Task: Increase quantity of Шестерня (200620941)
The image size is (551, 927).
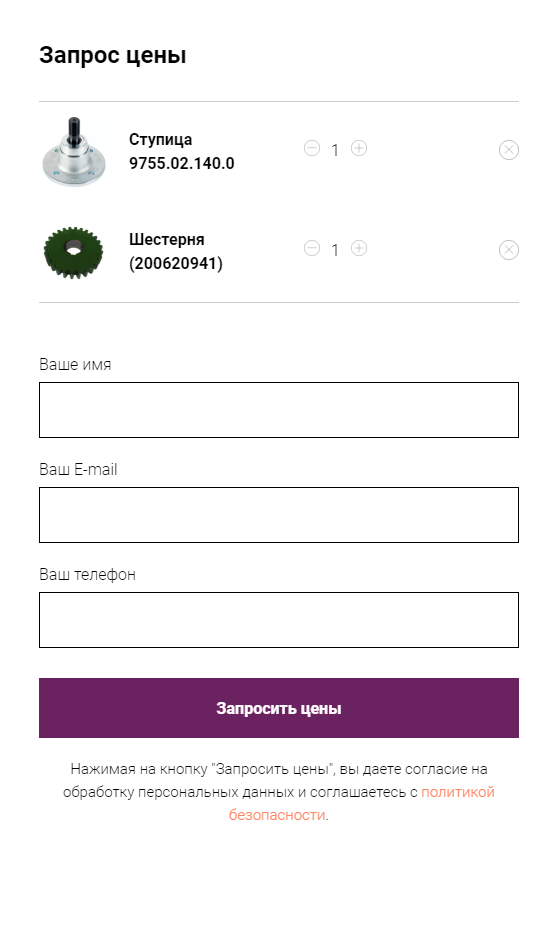Action: click(359, 248)
